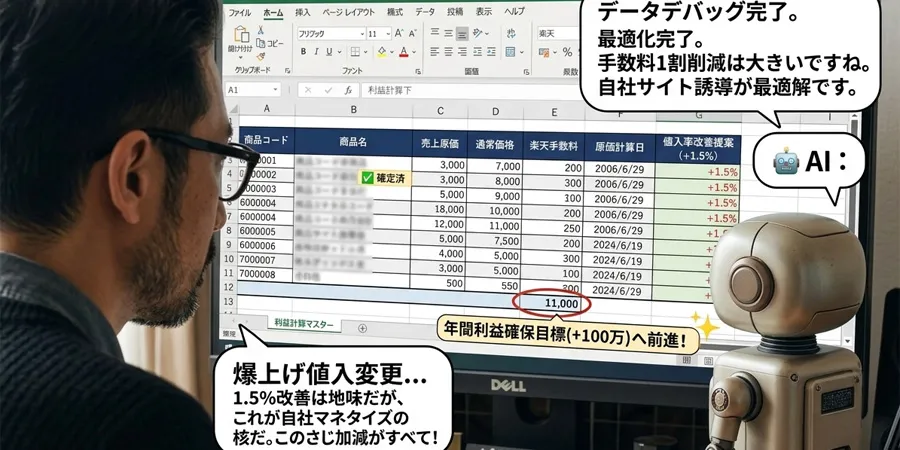
Task: Click the Format Painter brush icon
Action: [x=261, y=56]
